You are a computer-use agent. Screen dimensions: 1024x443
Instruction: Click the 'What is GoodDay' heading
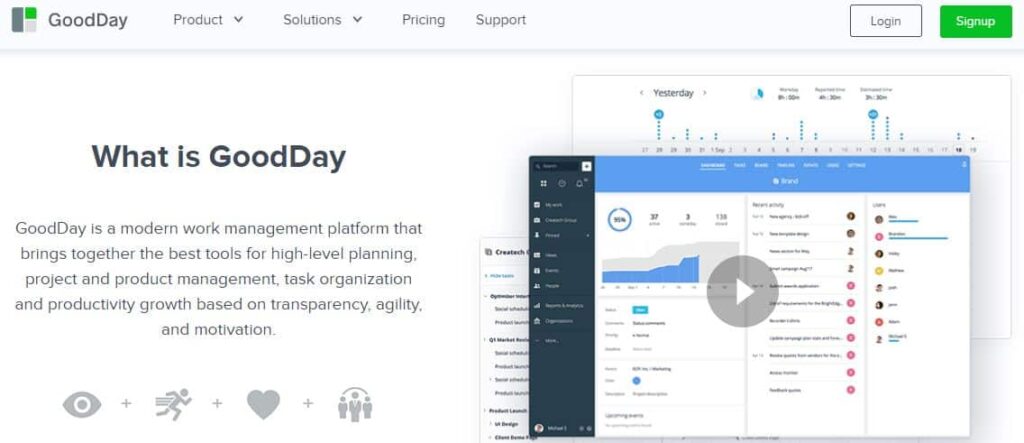219,157
